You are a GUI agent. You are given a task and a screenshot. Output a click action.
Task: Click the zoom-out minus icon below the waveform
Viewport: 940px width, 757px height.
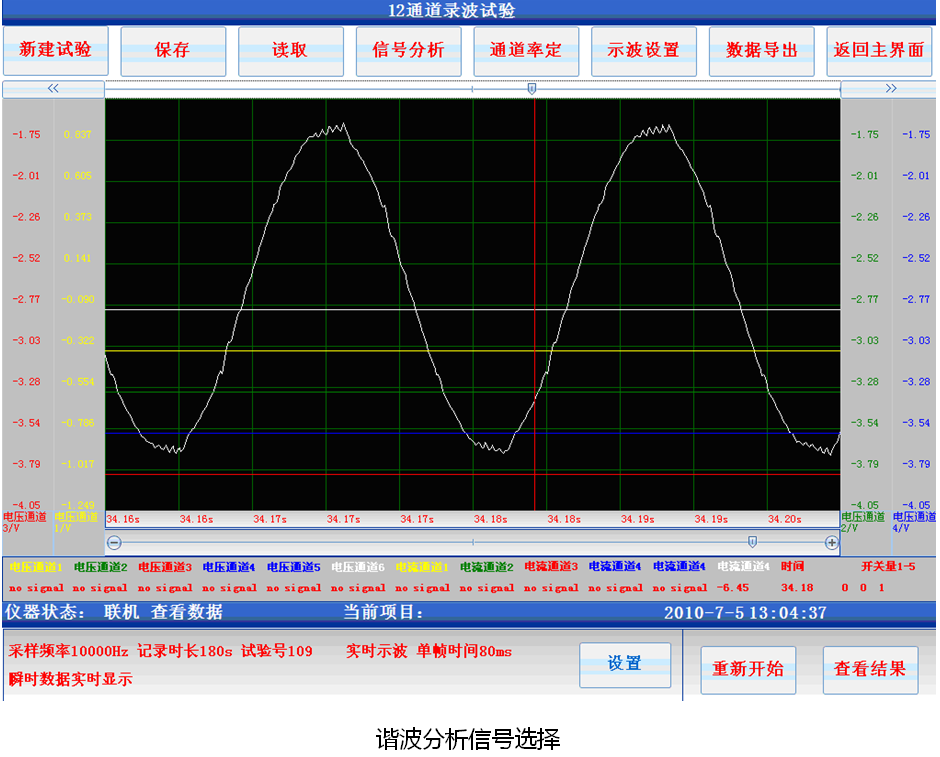tap(114, 542)
